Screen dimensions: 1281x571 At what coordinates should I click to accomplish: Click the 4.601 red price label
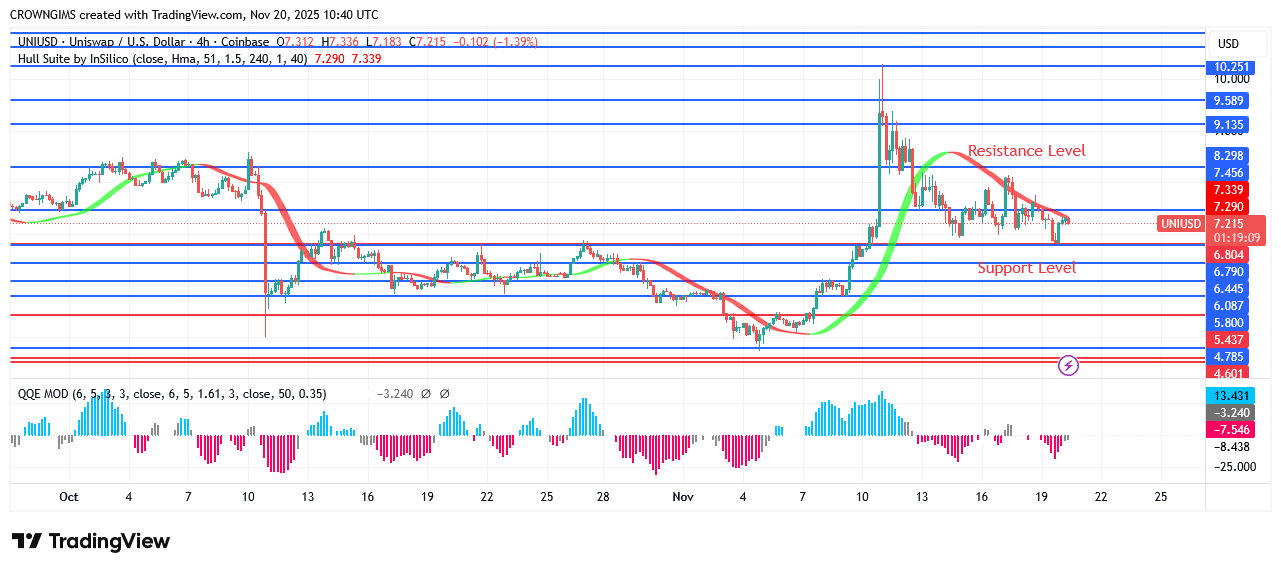click(x=1229, y=373)
